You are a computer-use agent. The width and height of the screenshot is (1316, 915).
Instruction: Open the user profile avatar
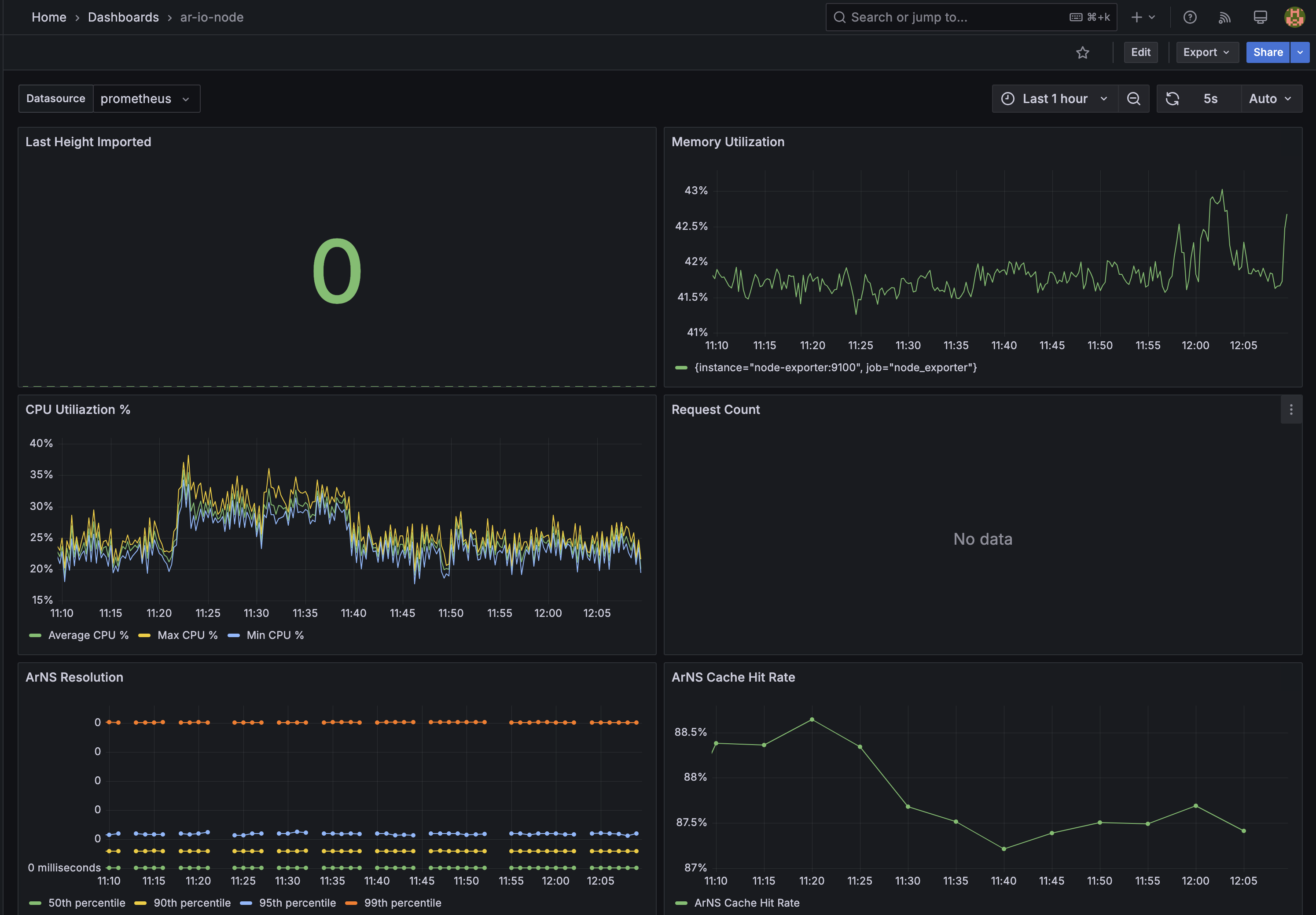1294,17
